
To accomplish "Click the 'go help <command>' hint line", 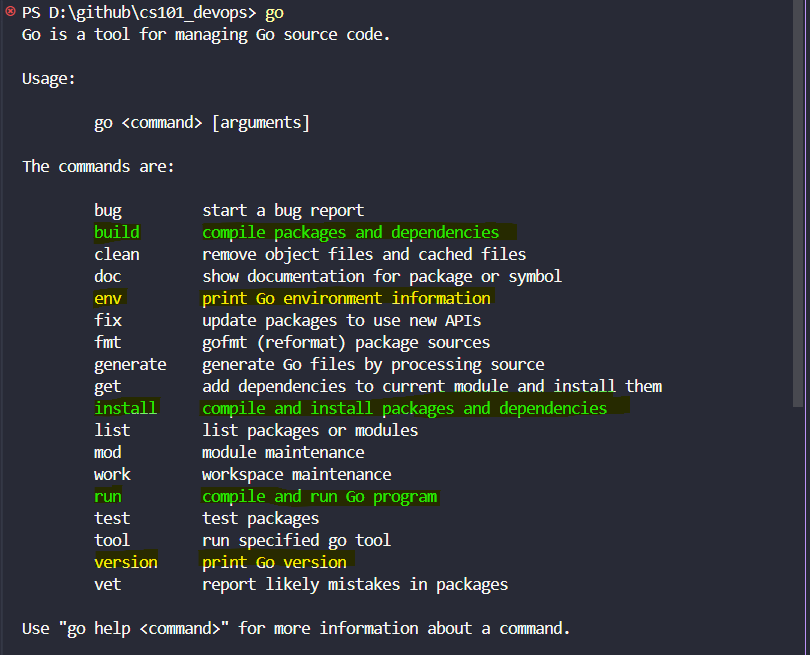I will [296, 629].
